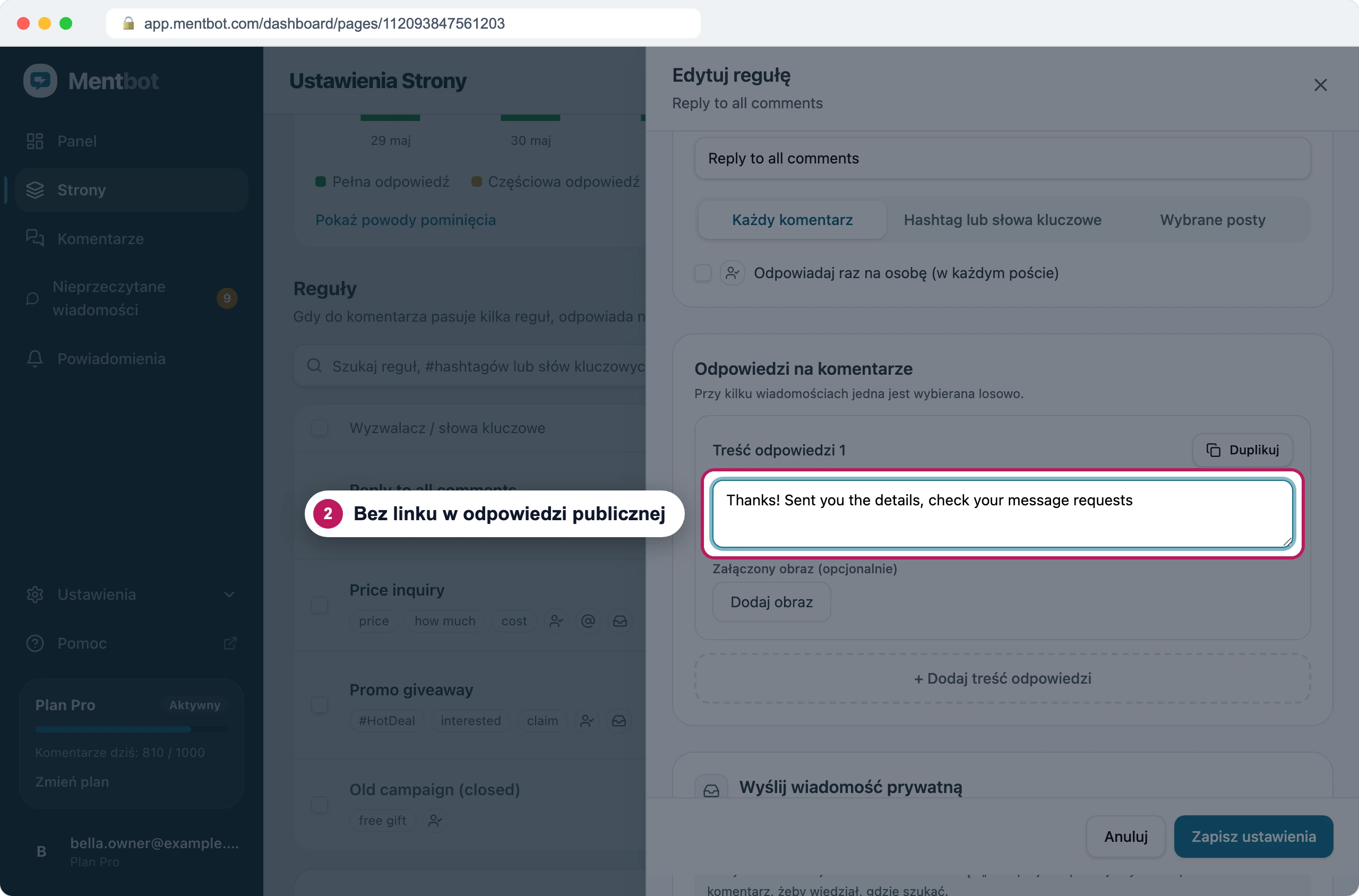Screen dimensions: 1359x896
Task: Click the Powiadomienia bell icon
Action: [35, 358]
